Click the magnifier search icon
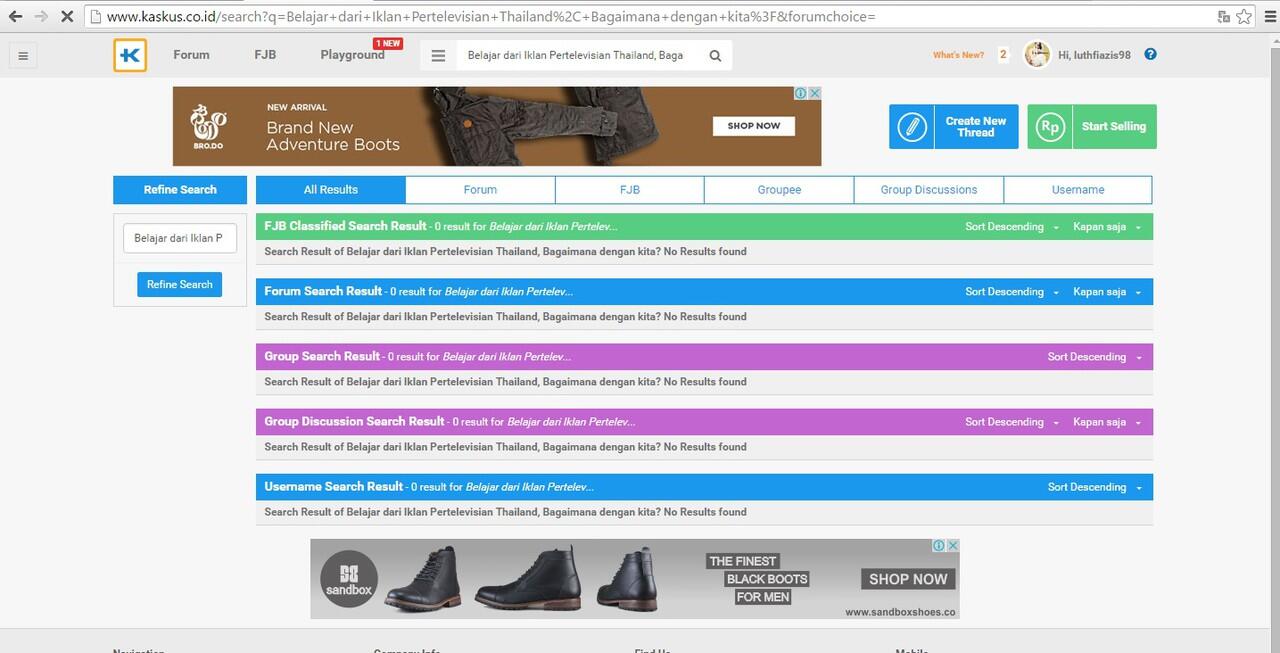Screen dimensions: 1280x653 pyautogui.click(x=715, y=56)
